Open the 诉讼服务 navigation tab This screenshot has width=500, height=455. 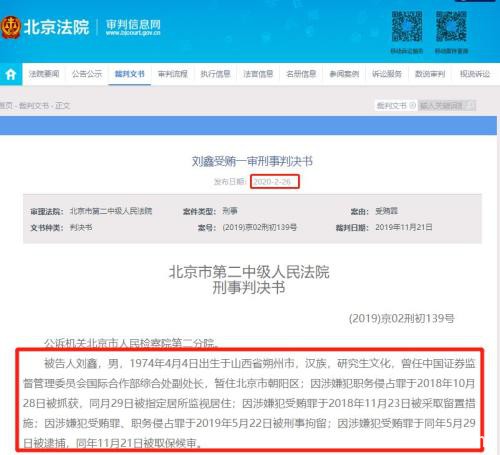(387, 74)
